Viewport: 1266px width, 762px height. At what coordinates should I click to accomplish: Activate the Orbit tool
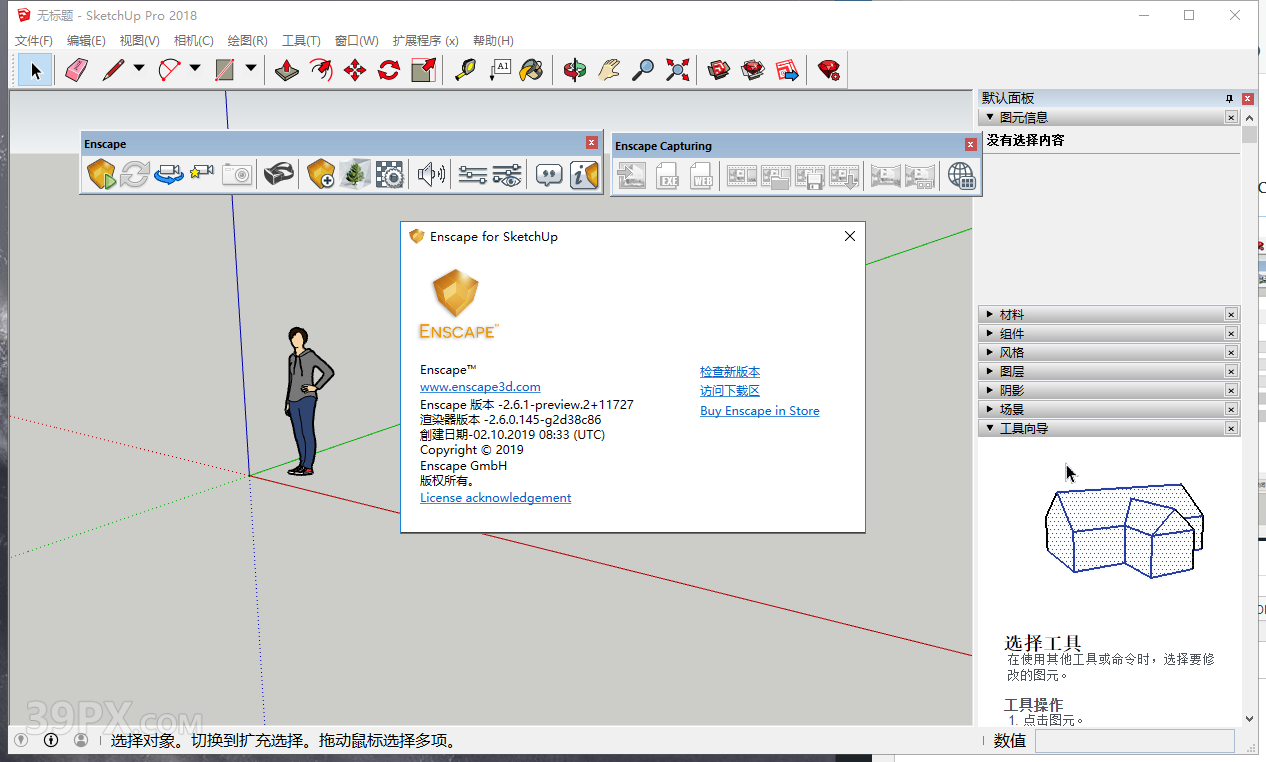(x=574, y=70)
